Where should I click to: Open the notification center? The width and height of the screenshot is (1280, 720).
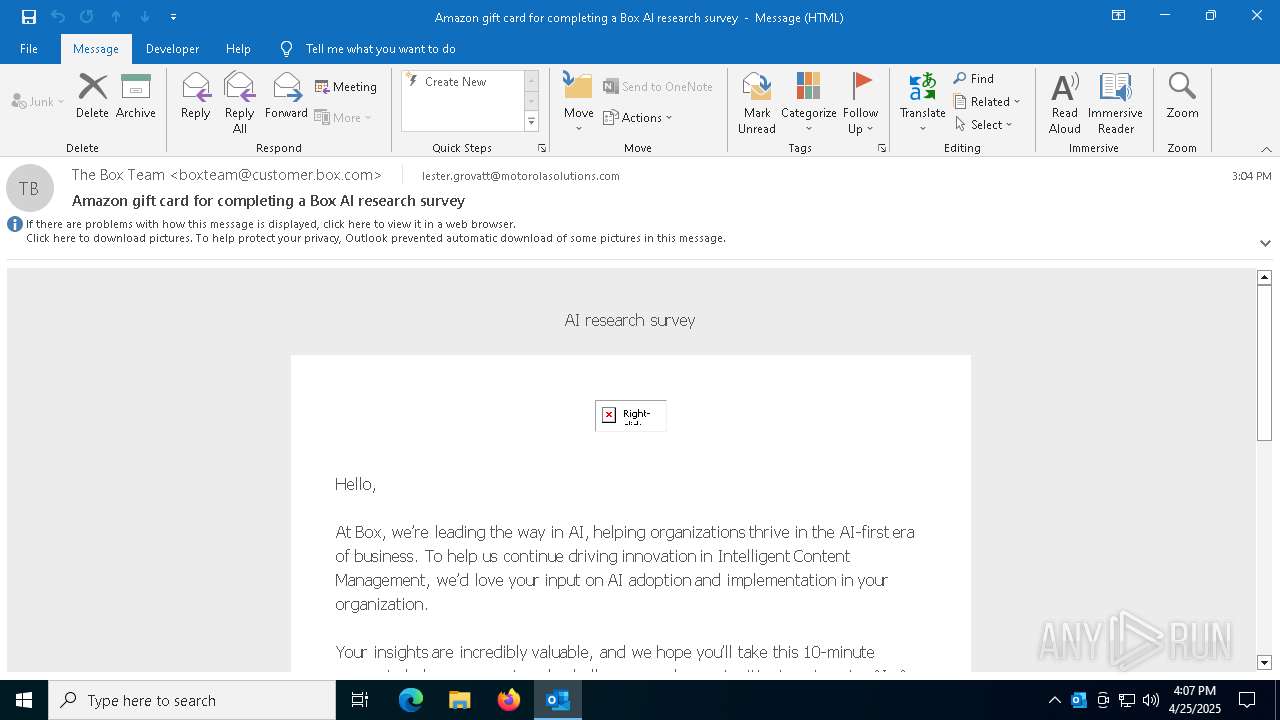tap(1247, 700)
